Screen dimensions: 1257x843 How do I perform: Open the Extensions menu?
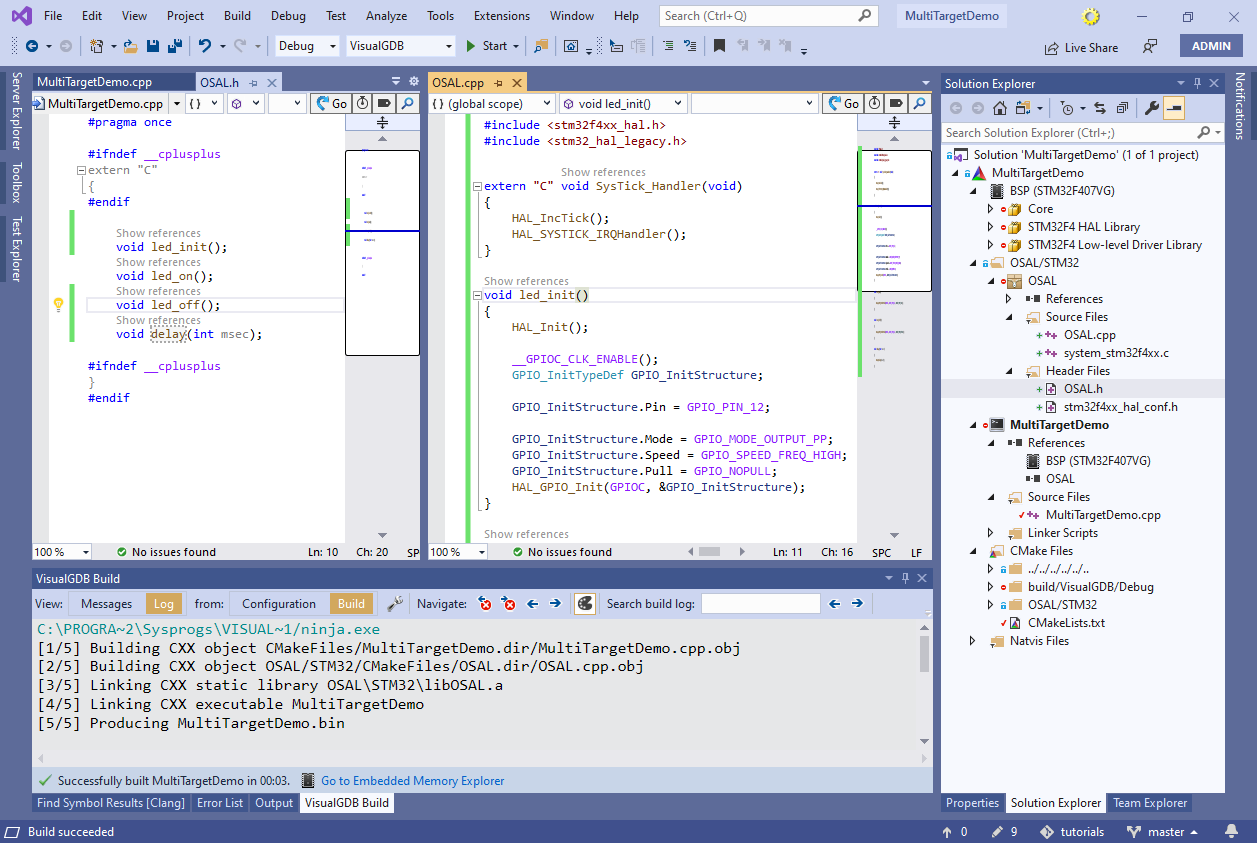click(502, 16)
